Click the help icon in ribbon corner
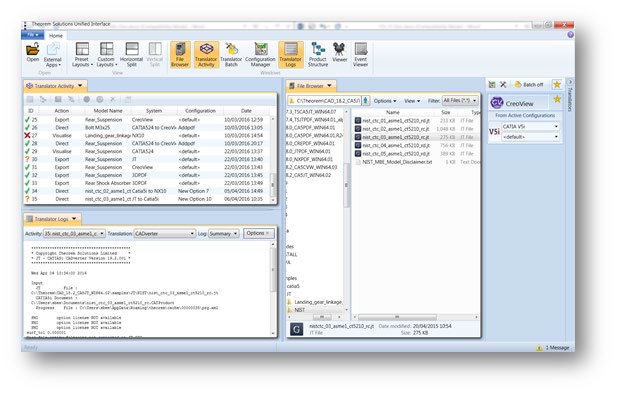617x394 pixels. (570, 35)
